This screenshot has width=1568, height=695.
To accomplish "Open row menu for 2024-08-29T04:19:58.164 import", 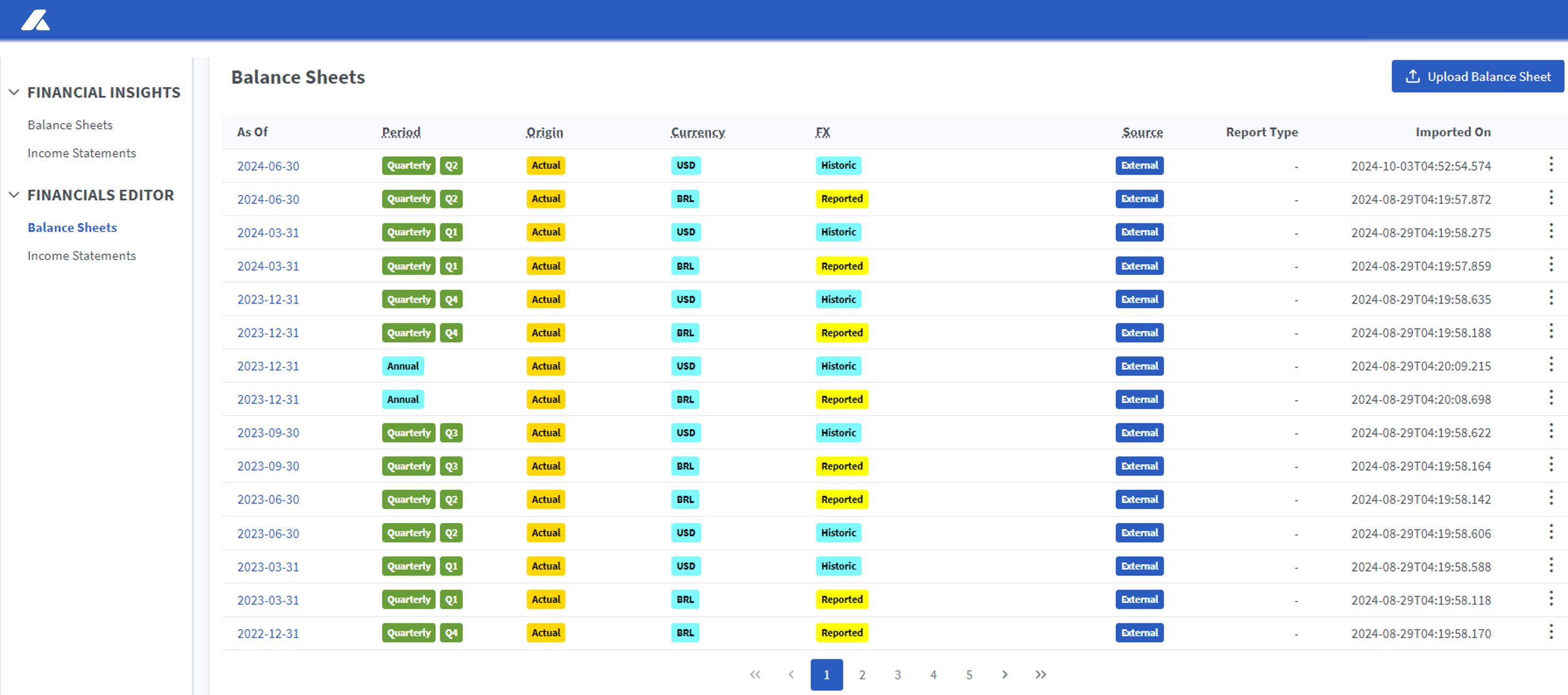I will pyautogui.click(x=1550, y=465).
